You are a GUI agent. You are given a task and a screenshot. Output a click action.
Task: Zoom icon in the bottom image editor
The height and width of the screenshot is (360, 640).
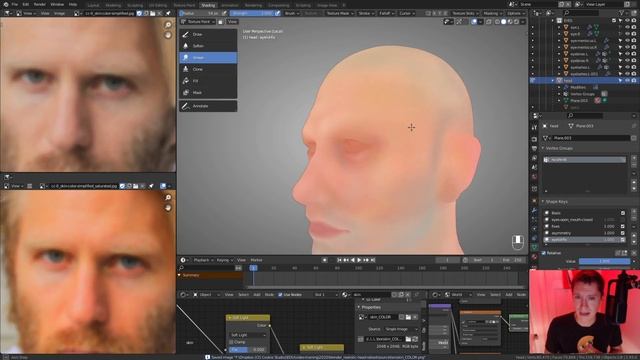click(x=168, y=198)
